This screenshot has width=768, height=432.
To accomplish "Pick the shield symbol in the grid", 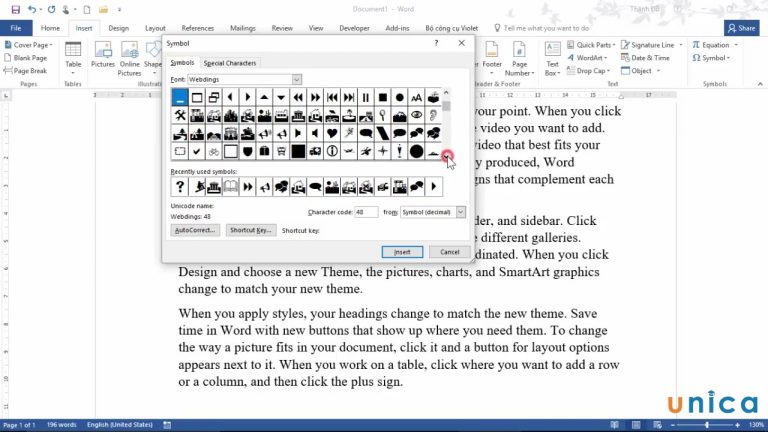I will (x=247, y=151).
